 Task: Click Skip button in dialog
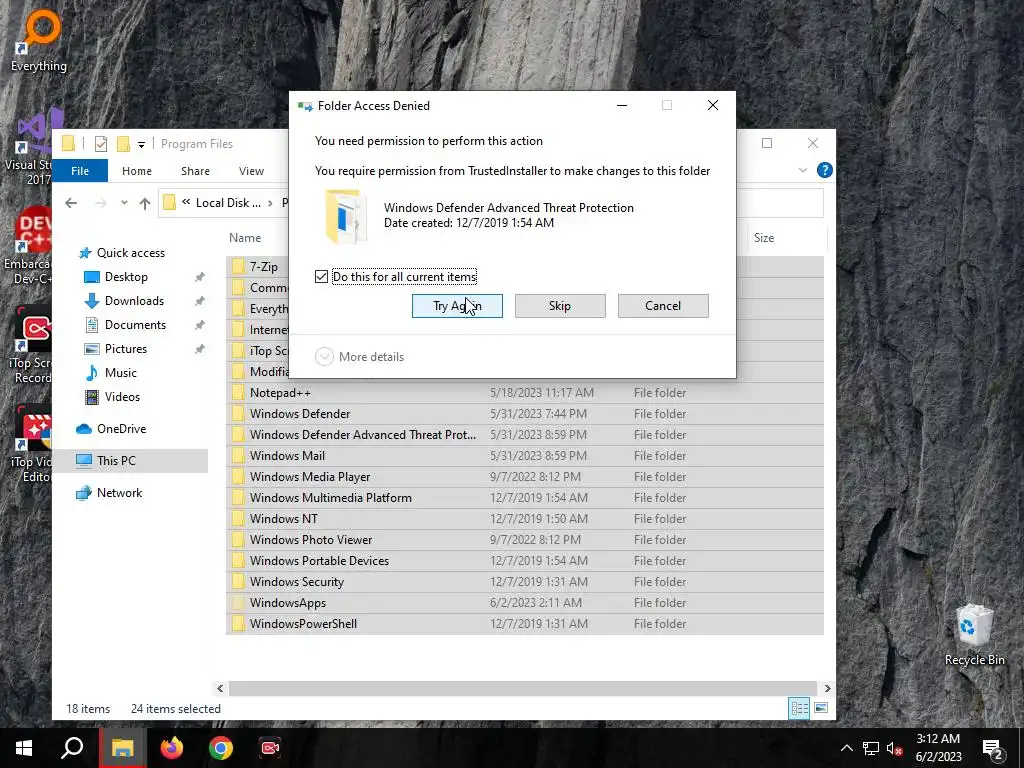click(560, 306)
